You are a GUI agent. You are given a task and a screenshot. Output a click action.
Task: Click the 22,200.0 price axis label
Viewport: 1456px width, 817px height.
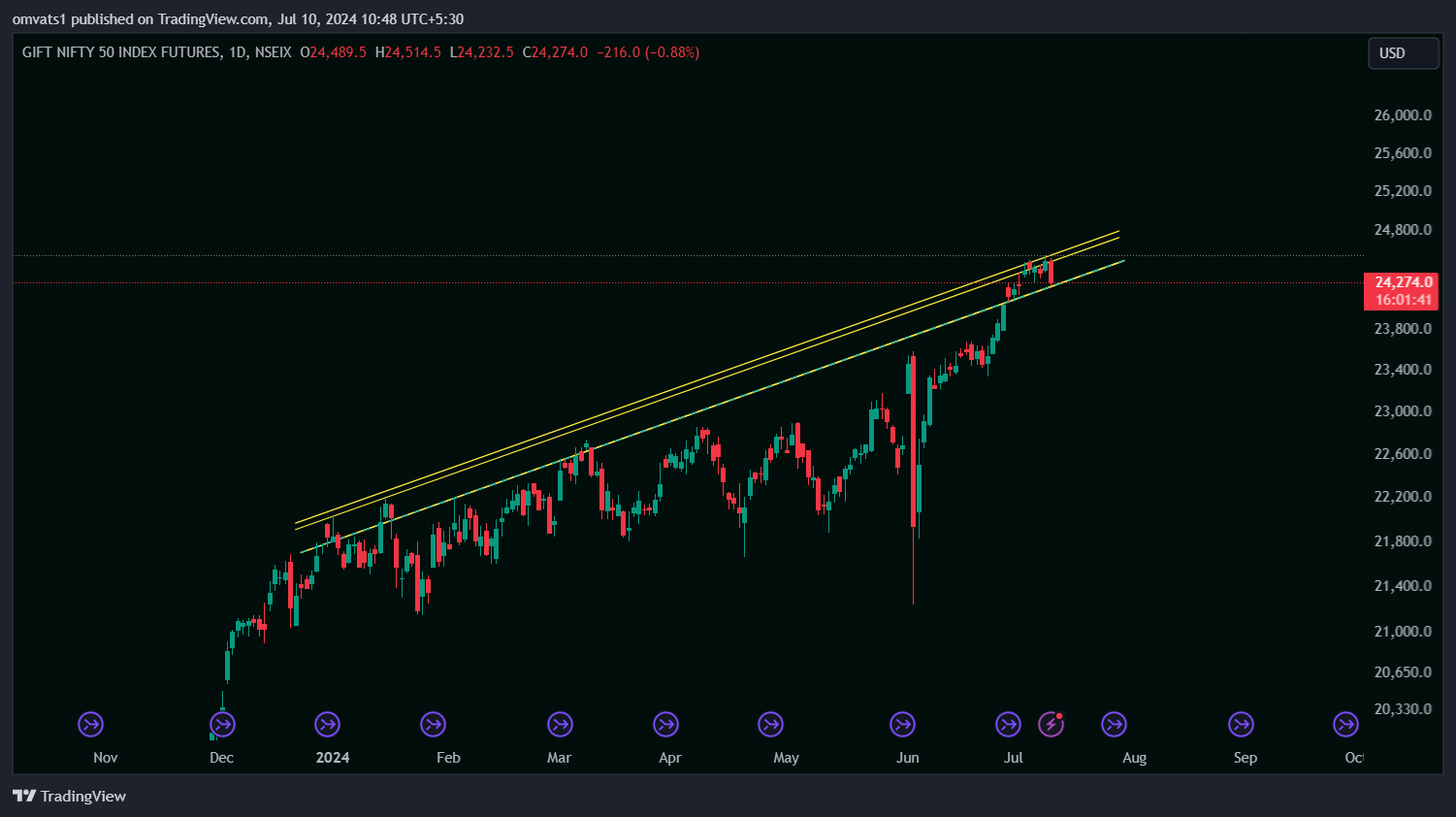pos(1403,496)
